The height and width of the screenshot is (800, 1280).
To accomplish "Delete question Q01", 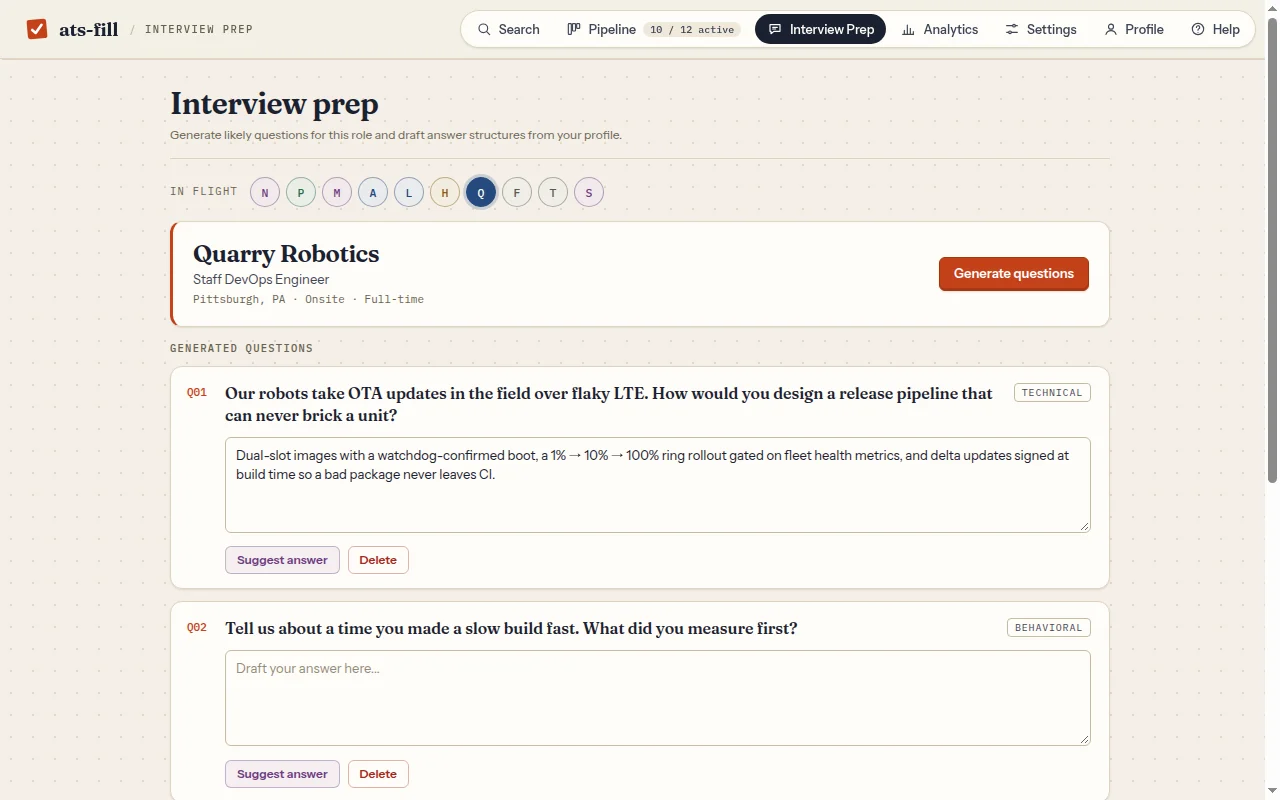I will point(378,560).
